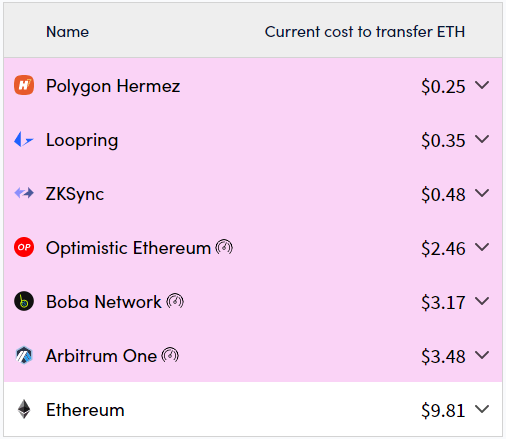Expand the Ethereum row chevron
506x439 pixels.
[x=482, y=409]
